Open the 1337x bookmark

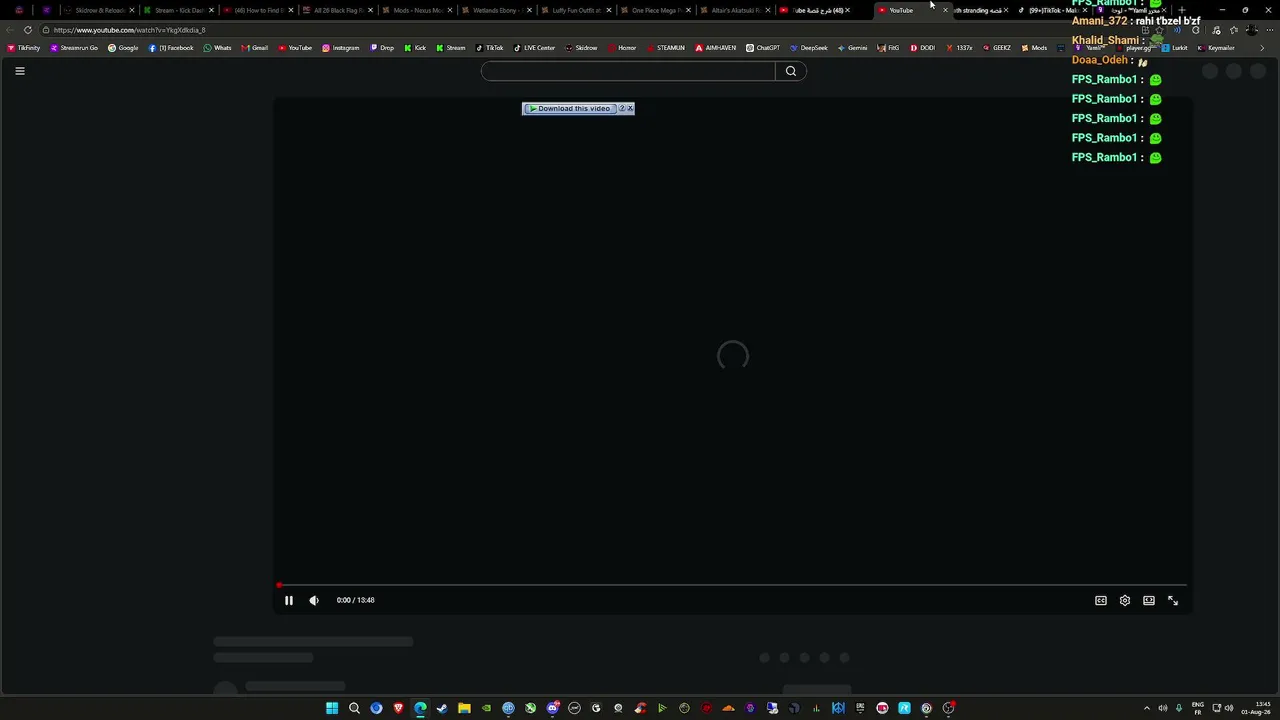point(958,48)
